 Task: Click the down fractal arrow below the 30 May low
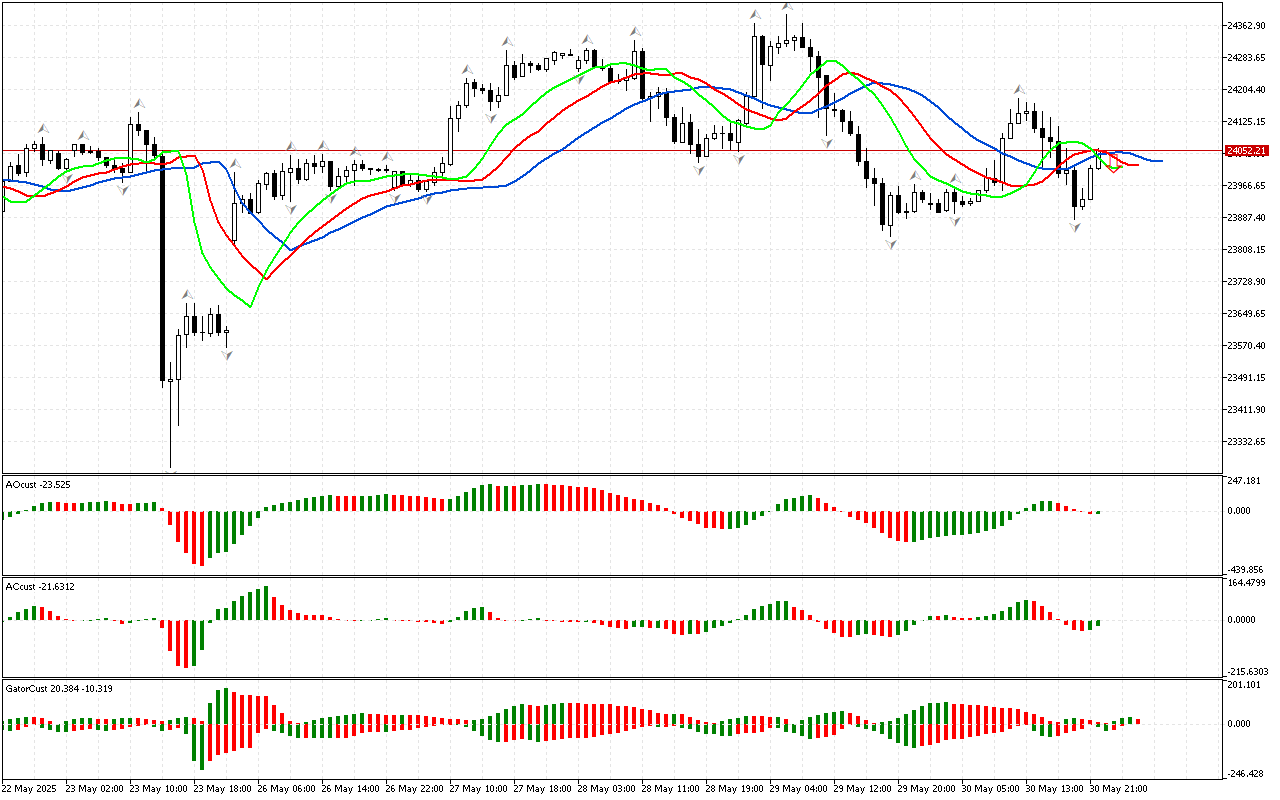click(1076, 229)
